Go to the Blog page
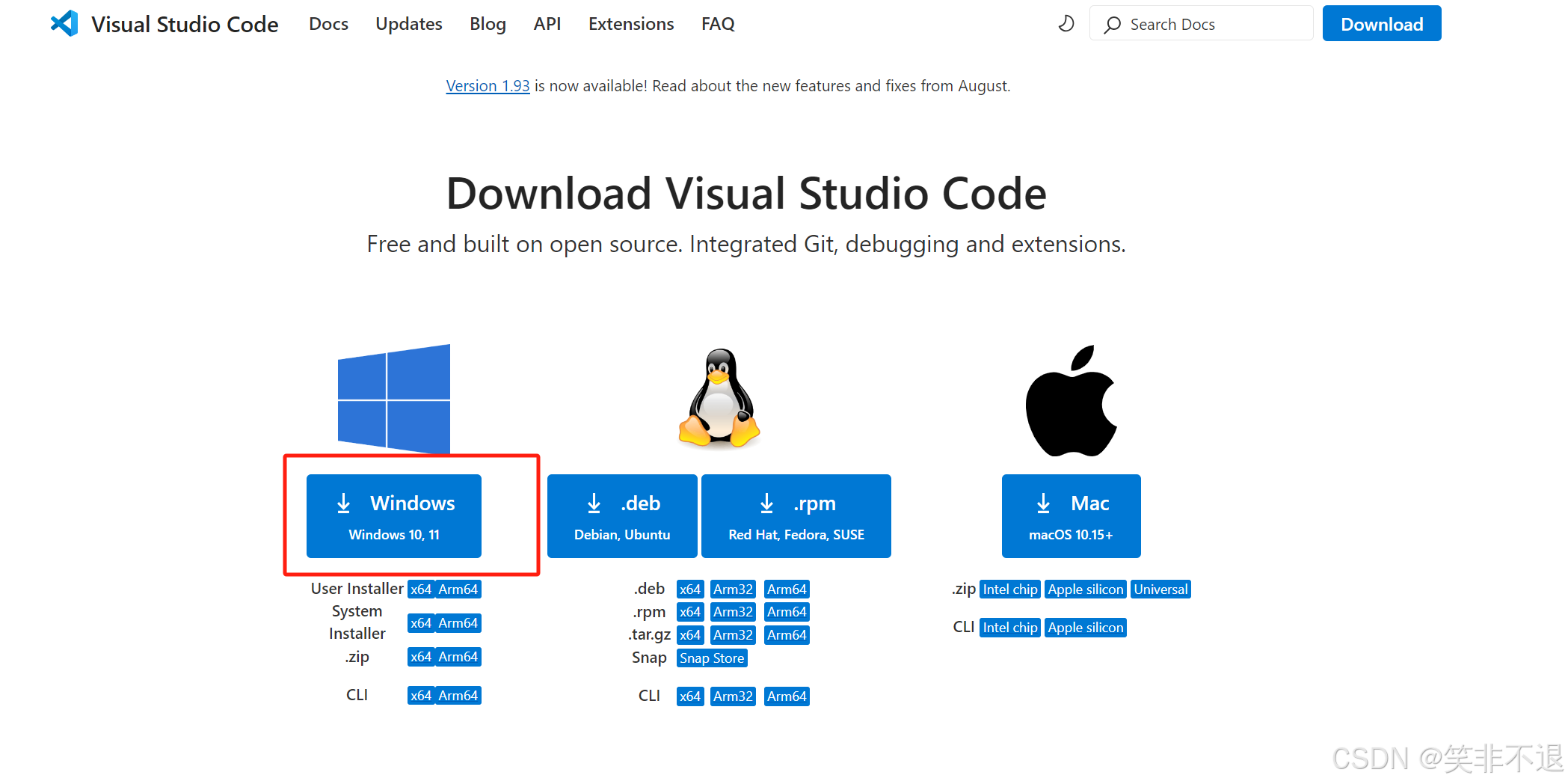Image resolution: width=1568 pixels, height=784 pixels. click(x=488, y=24)
